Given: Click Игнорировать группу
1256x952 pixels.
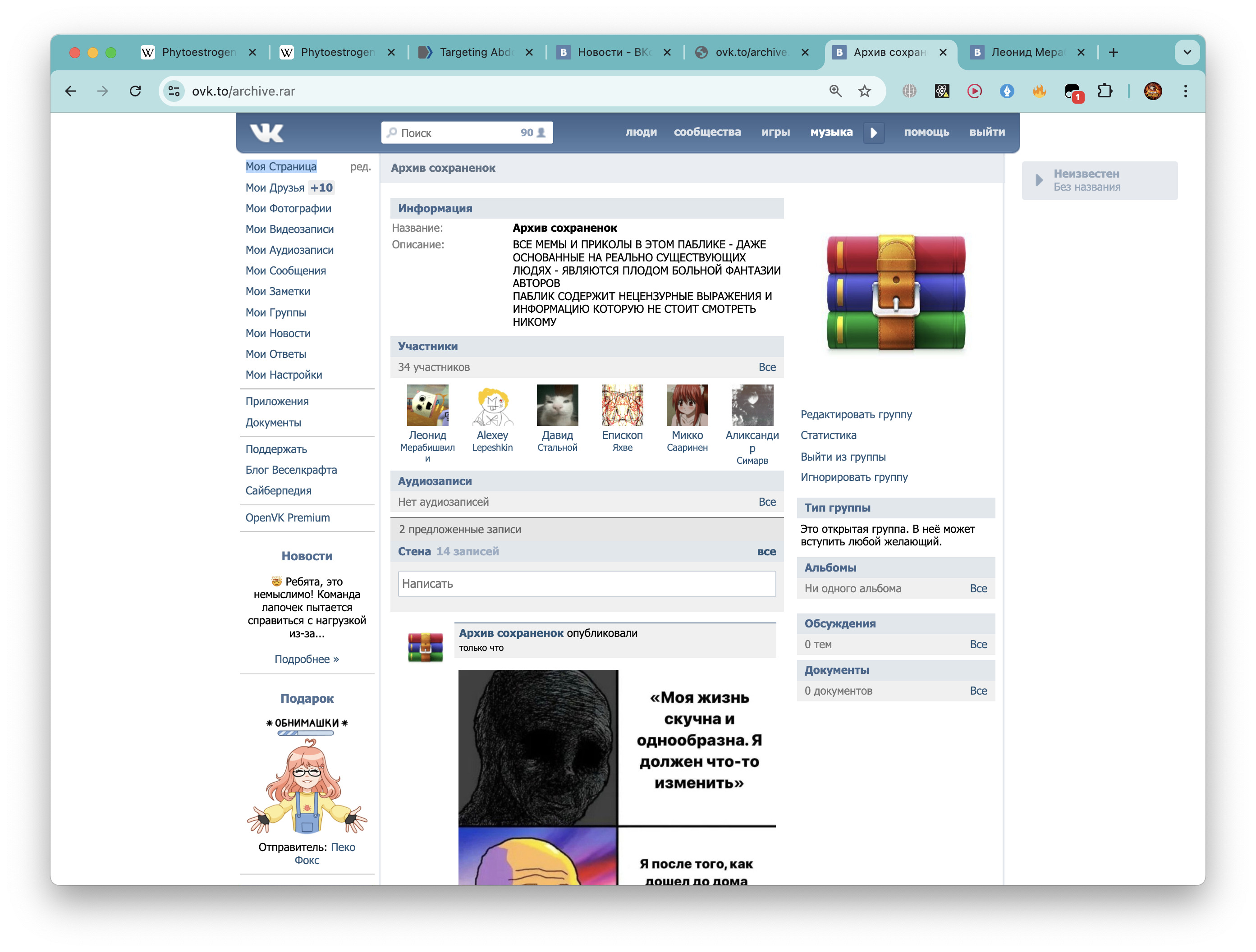Looking at the screenshot, I should click(x=854, y=477).
